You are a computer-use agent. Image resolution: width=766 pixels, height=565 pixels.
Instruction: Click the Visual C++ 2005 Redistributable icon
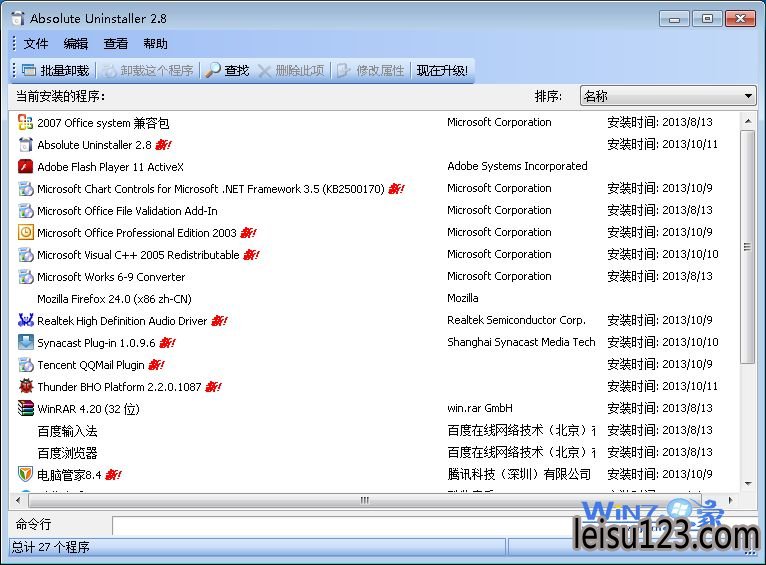(x=25, y=254)
